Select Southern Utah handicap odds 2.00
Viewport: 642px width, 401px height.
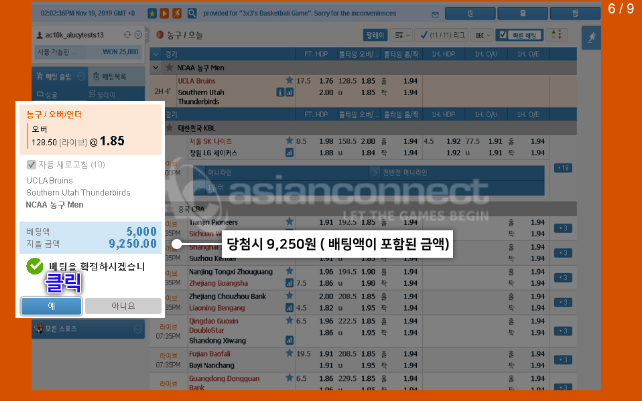[x=326, y=93]
